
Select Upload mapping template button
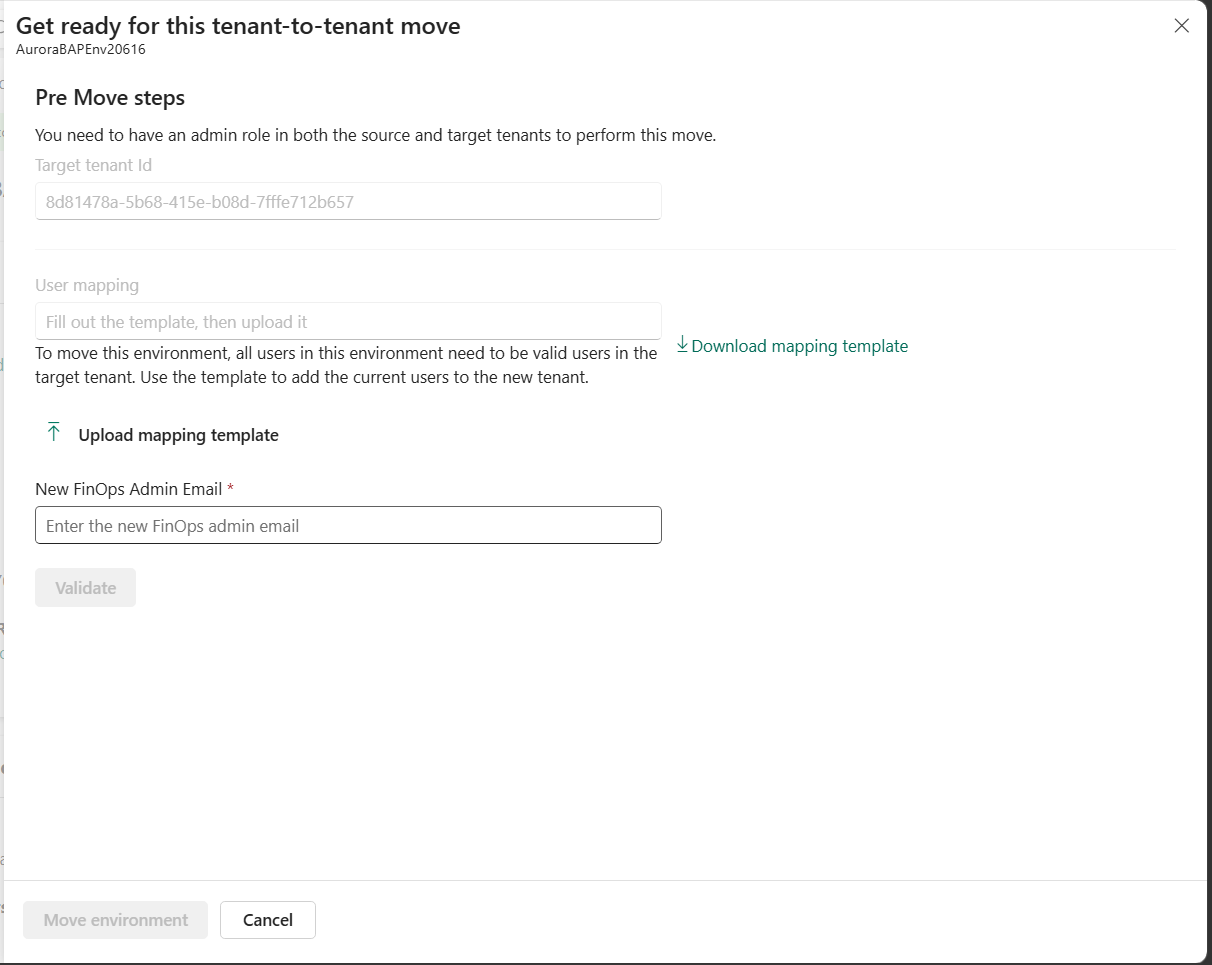(163, 434)
